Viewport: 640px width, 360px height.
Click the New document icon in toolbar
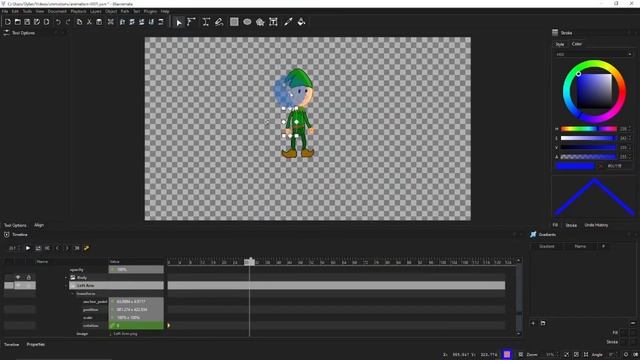pyautogui.click(x=8, y=22)
